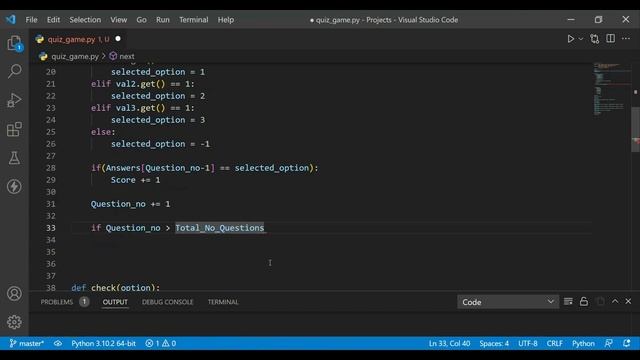640x360 pixels.
Task: Select the Python 3.10.2 64-bit interpreter
Action: click(103, 343)
